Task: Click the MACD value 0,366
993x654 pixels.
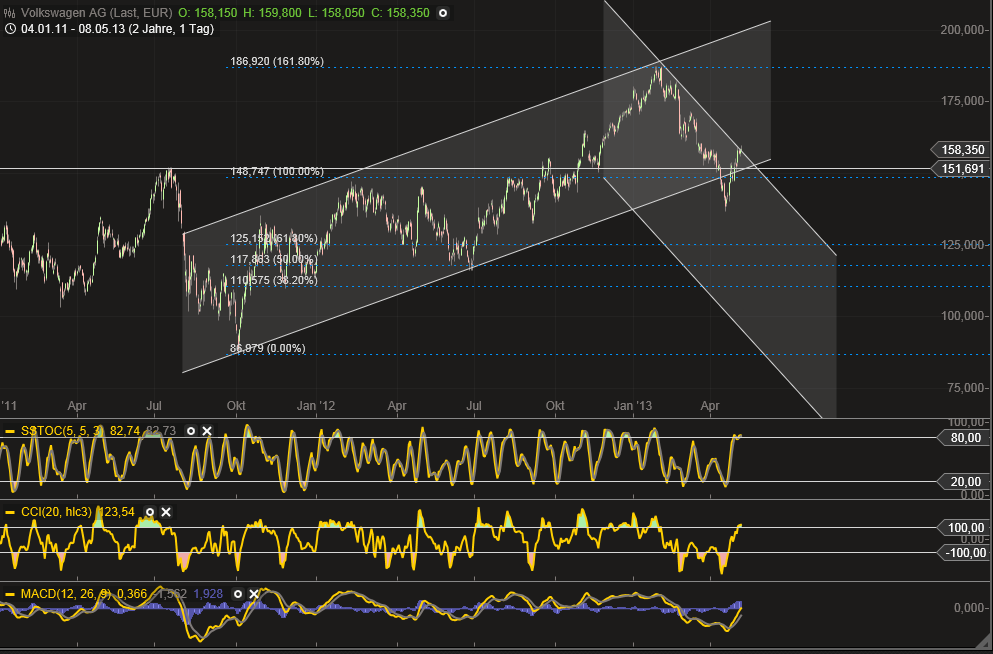Action: [x=132, y=594]
